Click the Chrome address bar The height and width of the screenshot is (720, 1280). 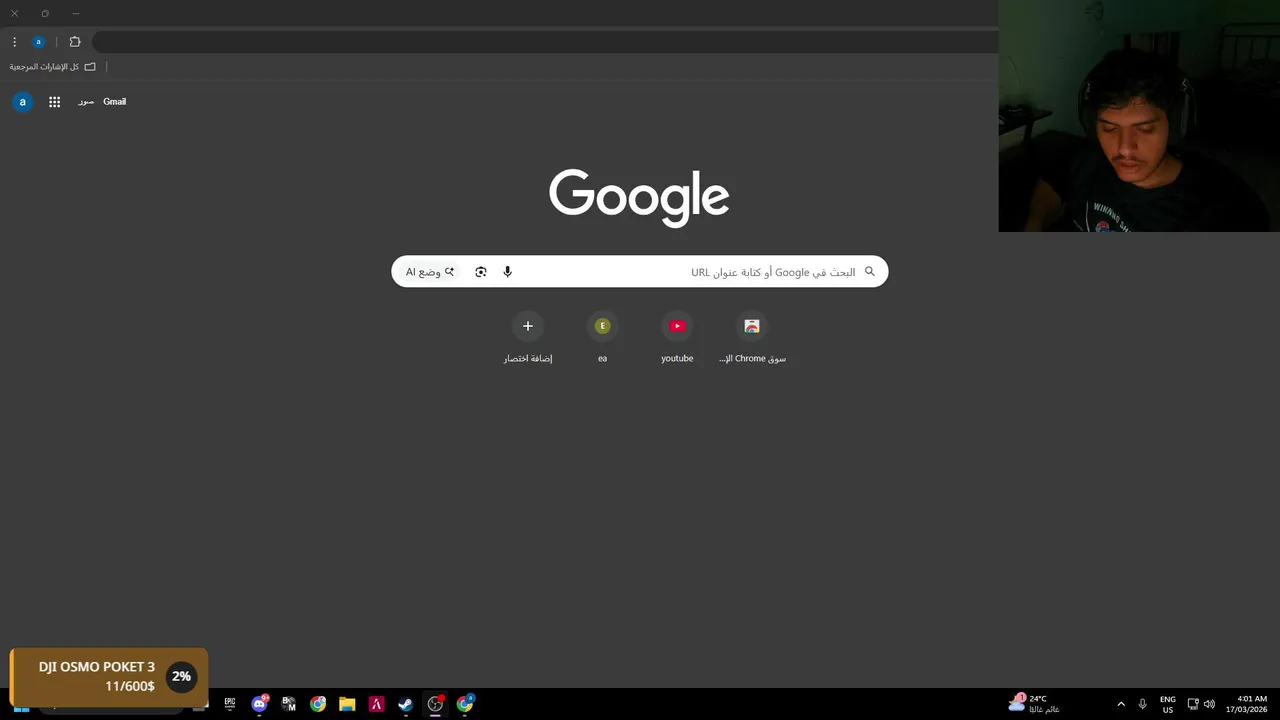pos(545,42)
